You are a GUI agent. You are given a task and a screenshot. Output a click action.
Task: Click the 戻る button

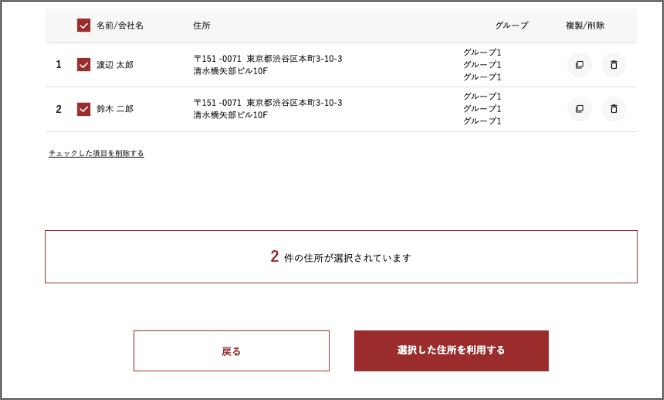231,351
